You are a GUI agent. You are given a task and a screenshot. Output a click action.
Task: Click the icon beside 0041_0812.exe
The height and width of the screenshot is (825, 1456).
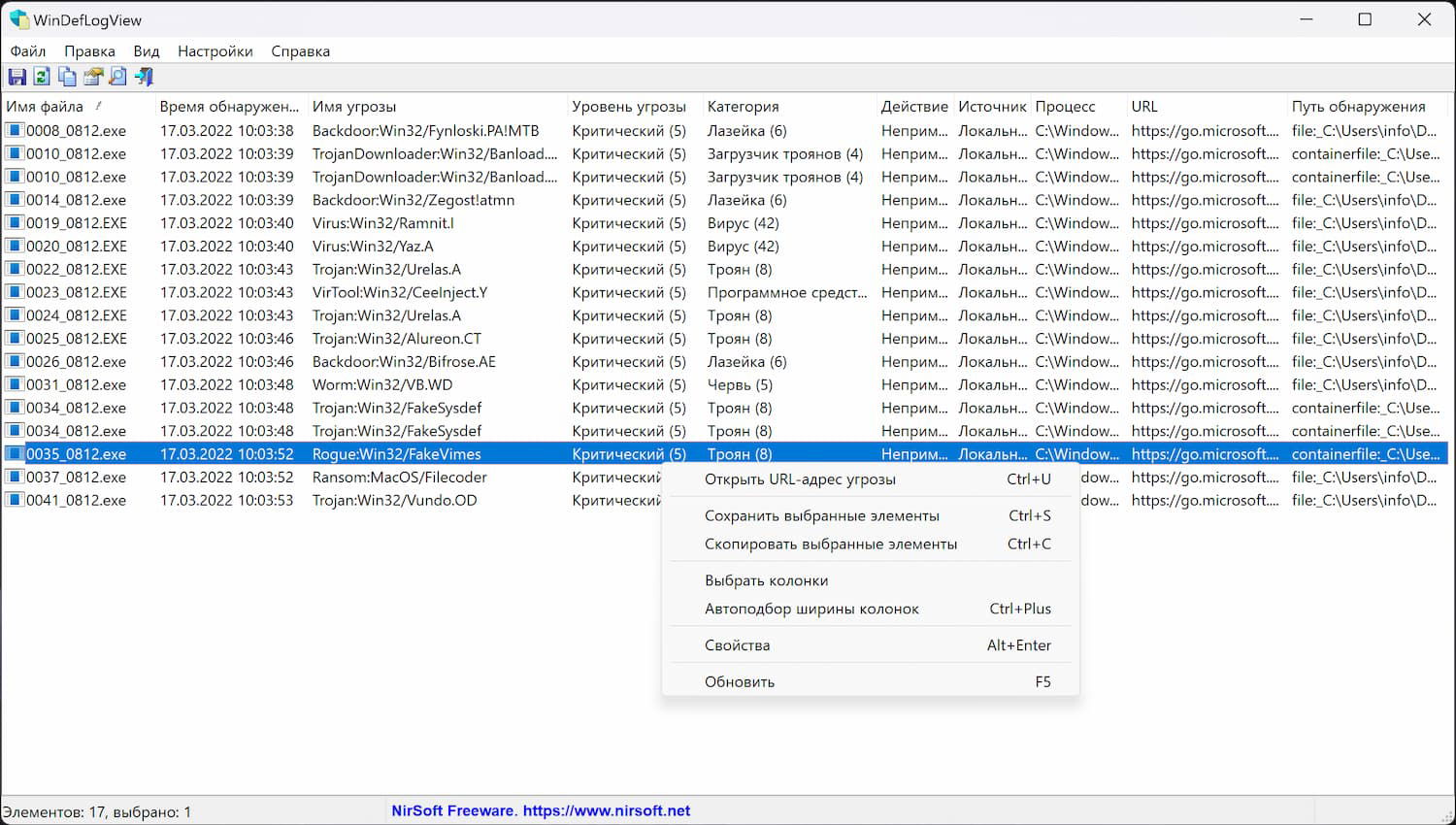click(15, 500)
